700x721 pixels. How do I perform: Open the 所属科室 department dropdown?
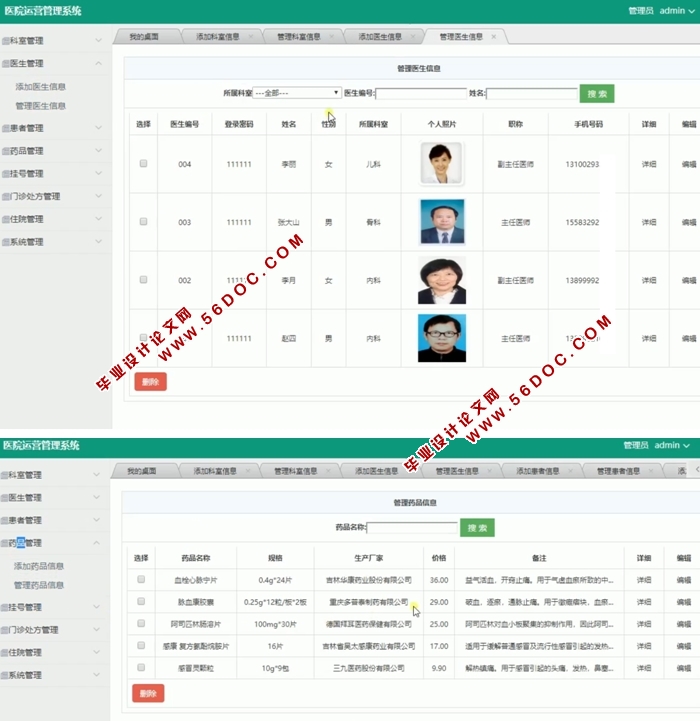click(296, 93)
